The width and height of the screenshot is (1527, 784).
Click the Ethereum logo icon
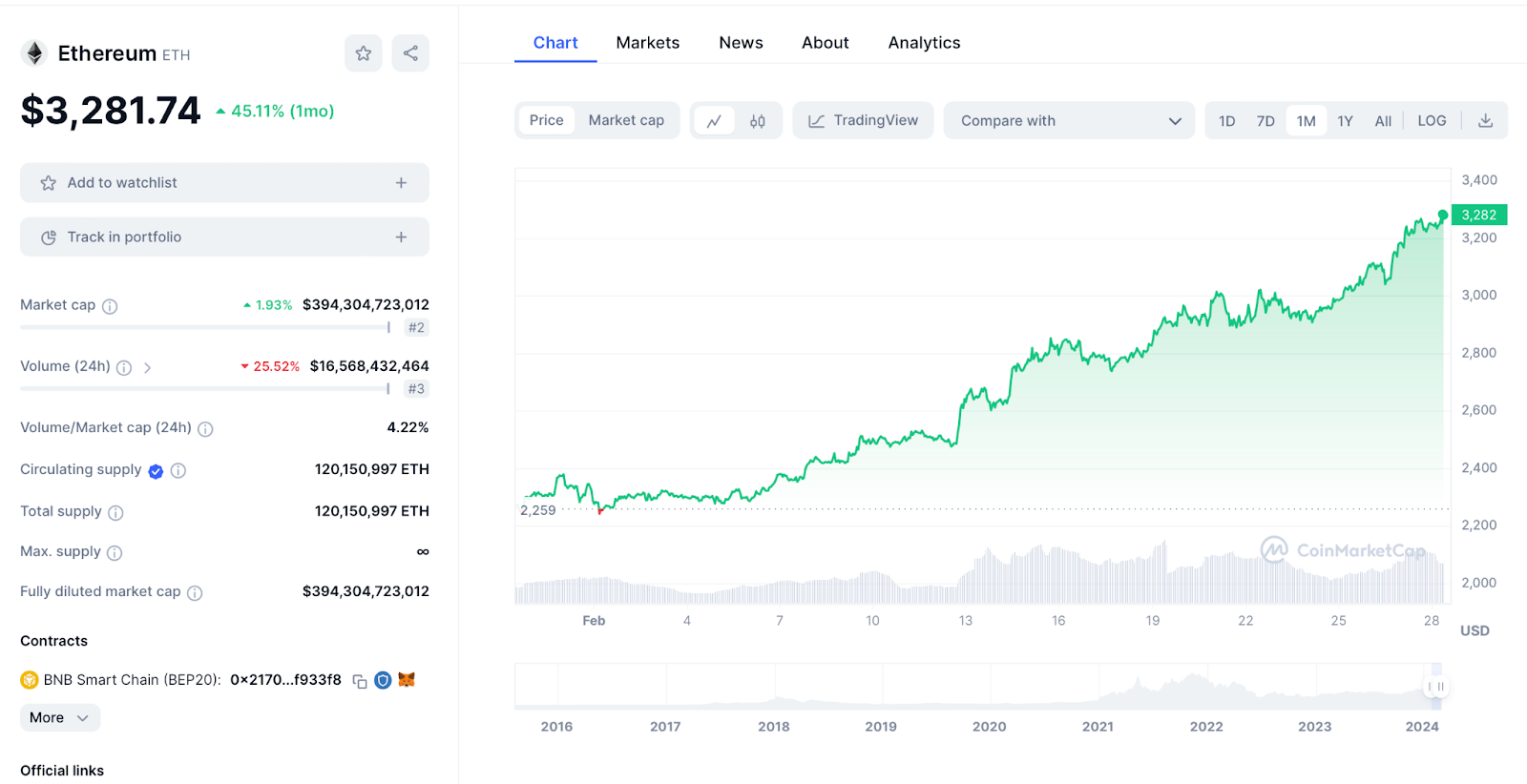(34, 53)
